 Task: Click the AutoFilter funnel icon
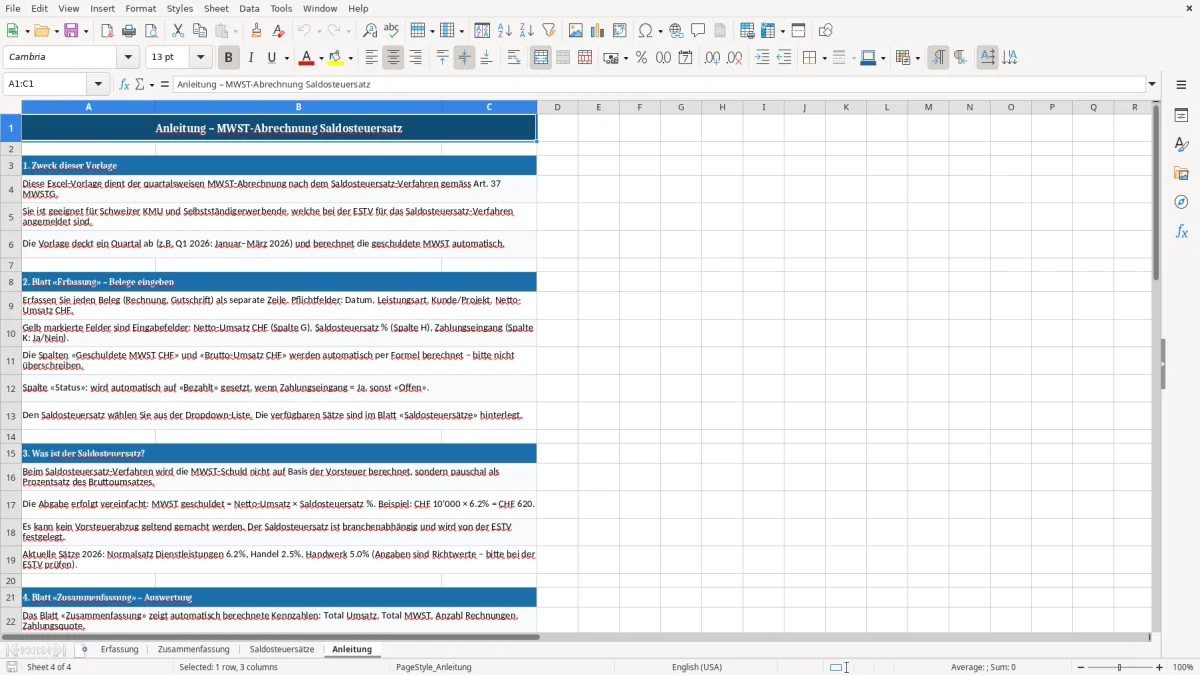(548, 31)
